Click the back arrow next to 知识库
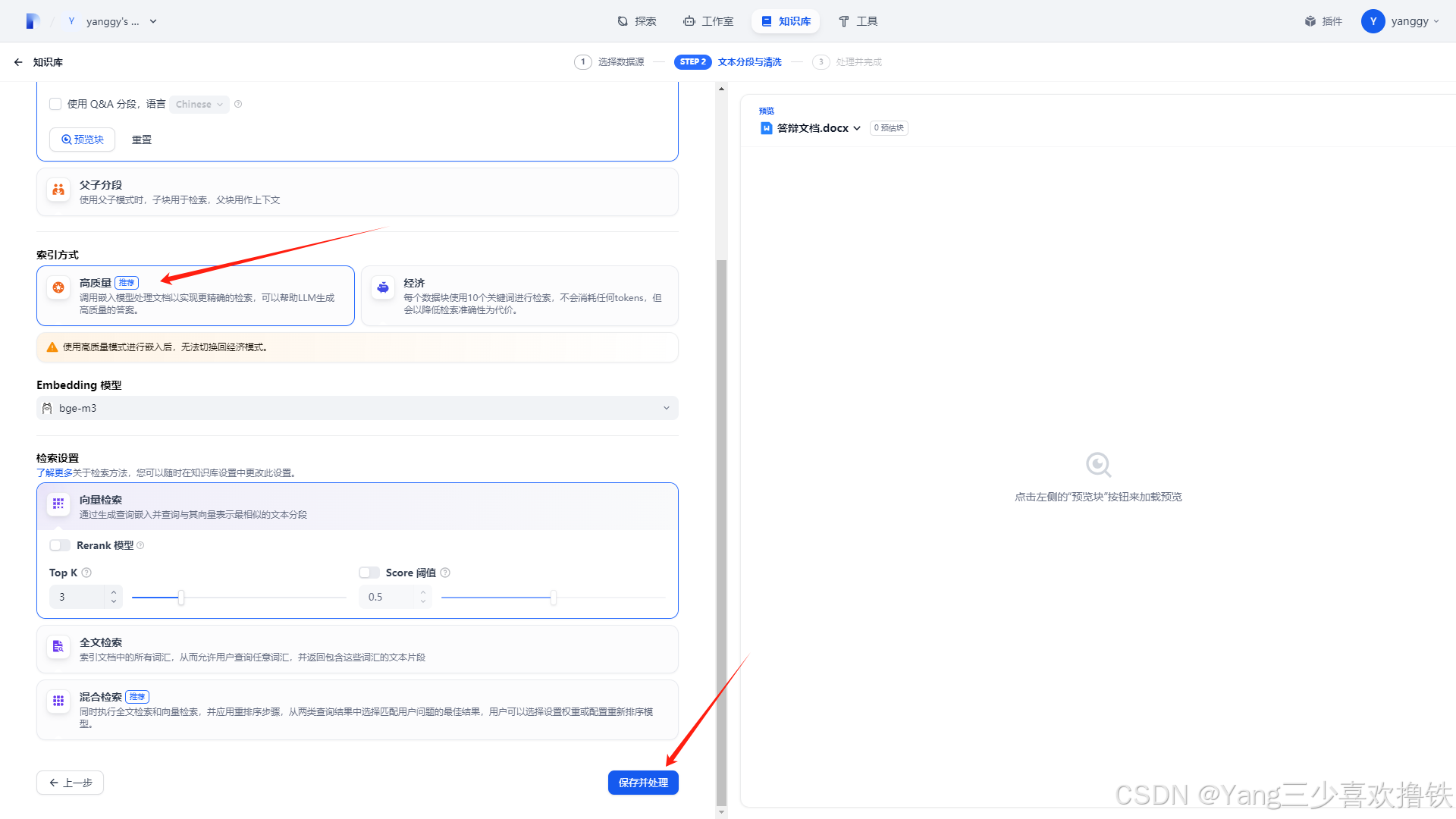Screen dimensions: 1456x819 point(18,62)
